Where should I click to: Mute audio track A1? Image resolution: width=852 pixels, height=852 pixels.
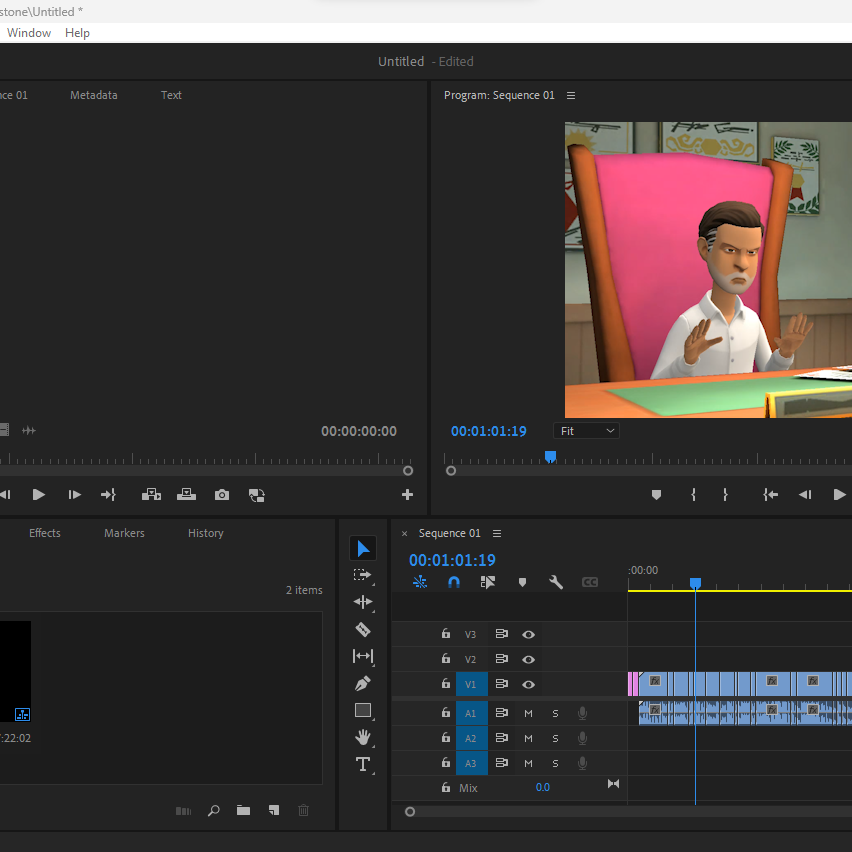click(x=528, y=713)
